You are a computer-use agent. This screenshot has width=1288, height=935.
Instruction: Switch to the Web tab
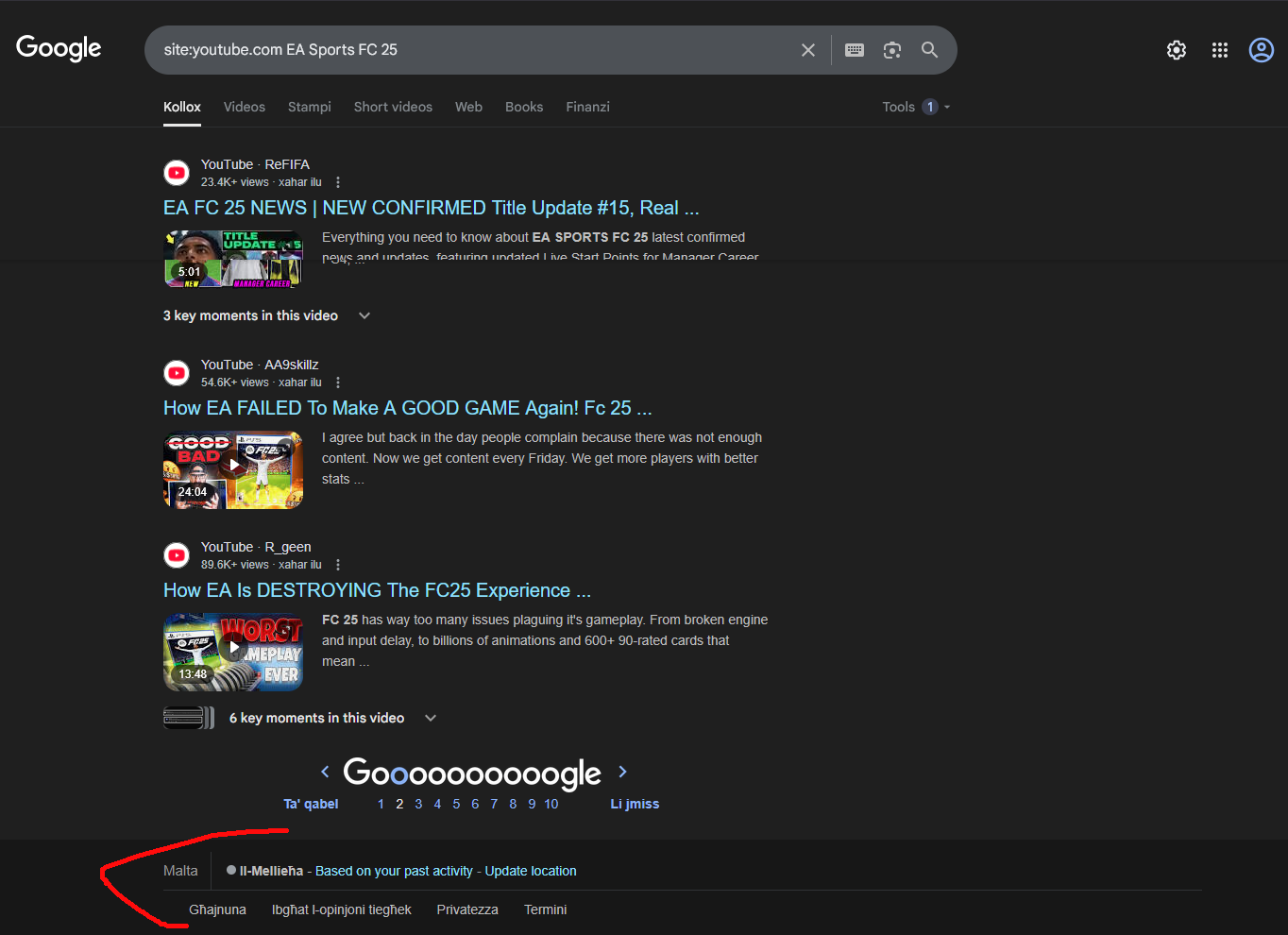point(468,107)
